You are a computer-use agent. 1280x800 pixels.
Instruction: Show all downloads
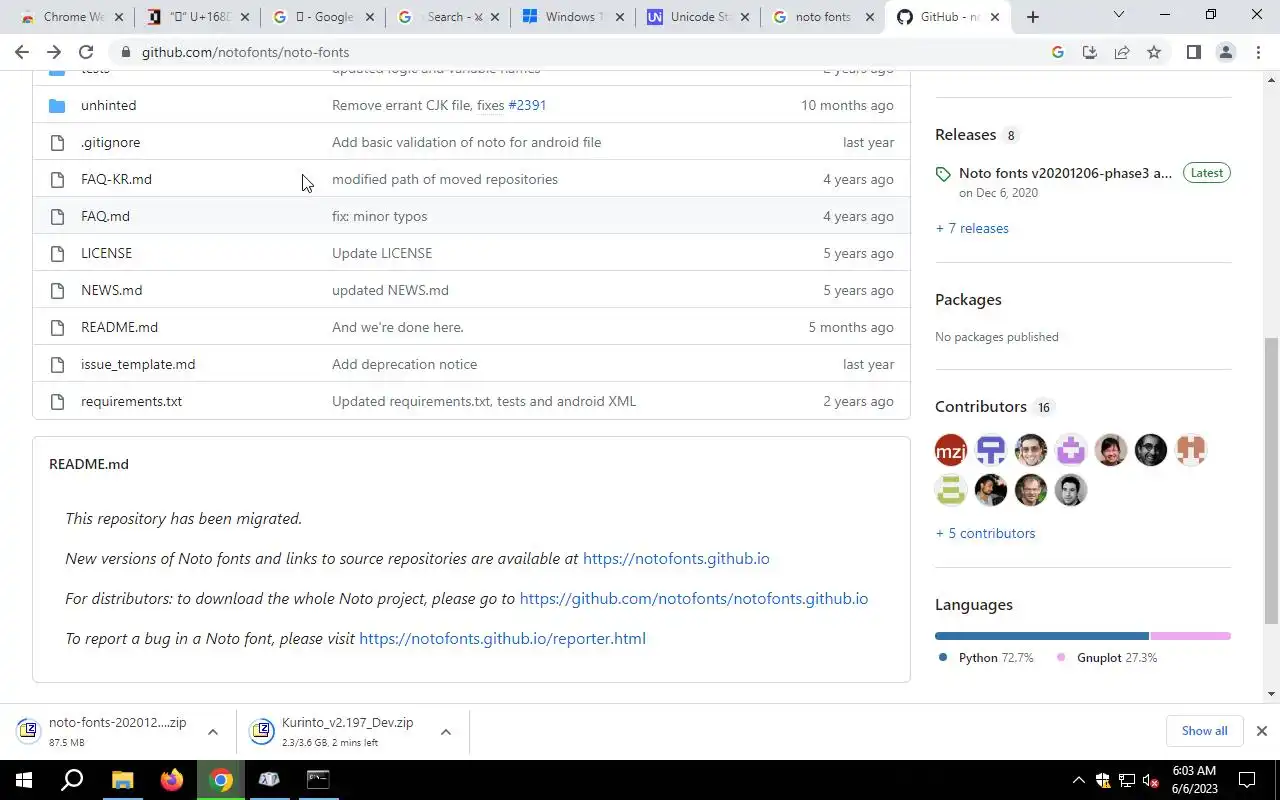(1204, 731)
